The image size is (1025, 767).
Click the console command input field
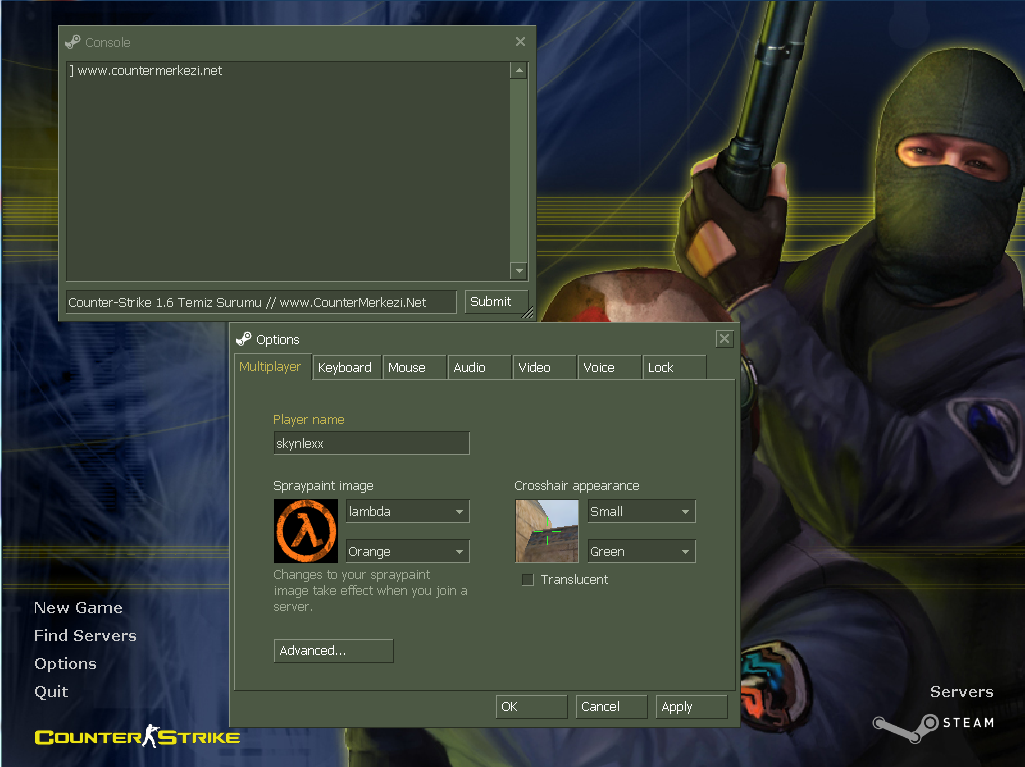point(261,302)
